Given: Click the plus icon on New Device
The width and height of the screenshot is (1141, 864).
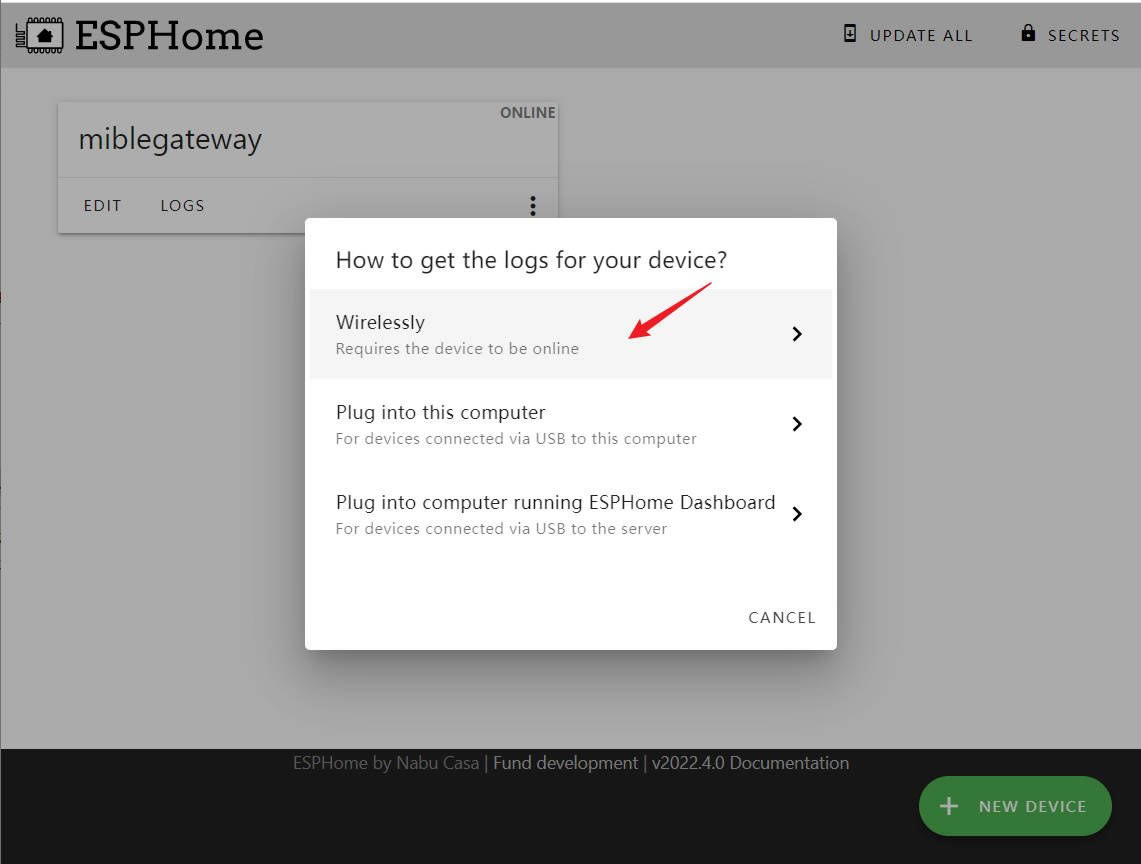Looking at the screenshot, I should coord(948,806).
